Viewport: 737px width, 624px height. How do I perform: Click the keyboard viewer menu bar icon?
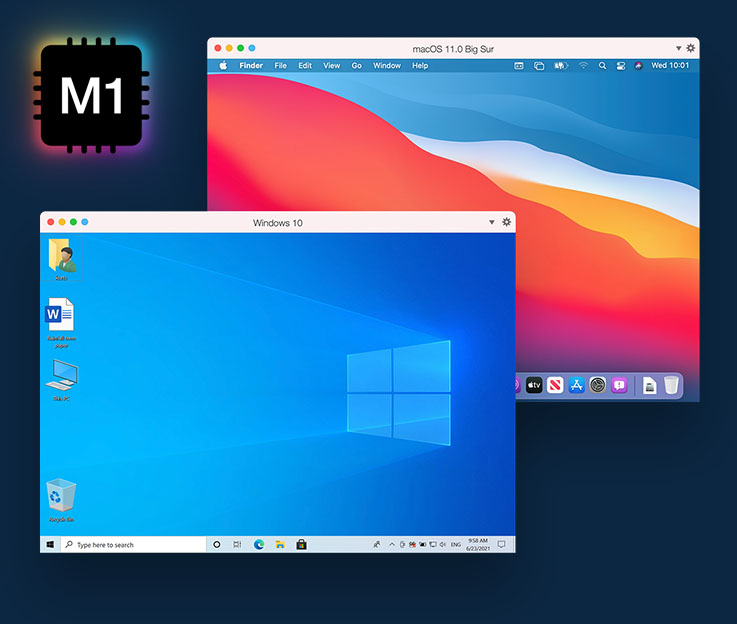coord(518,66)
